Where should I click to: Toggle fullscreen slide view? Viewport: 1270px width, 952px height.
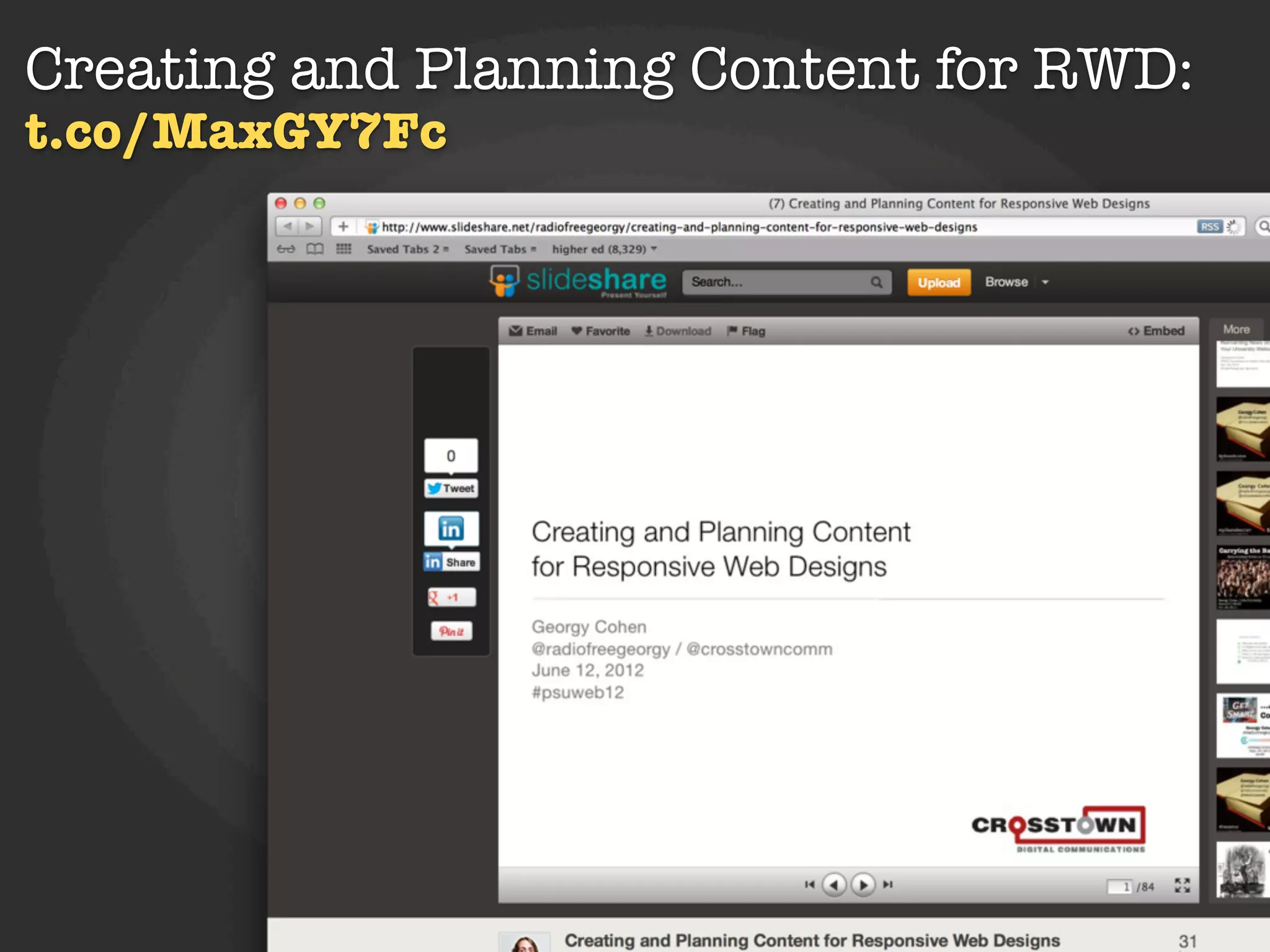pyautogui.click(x=1182, y=885)
